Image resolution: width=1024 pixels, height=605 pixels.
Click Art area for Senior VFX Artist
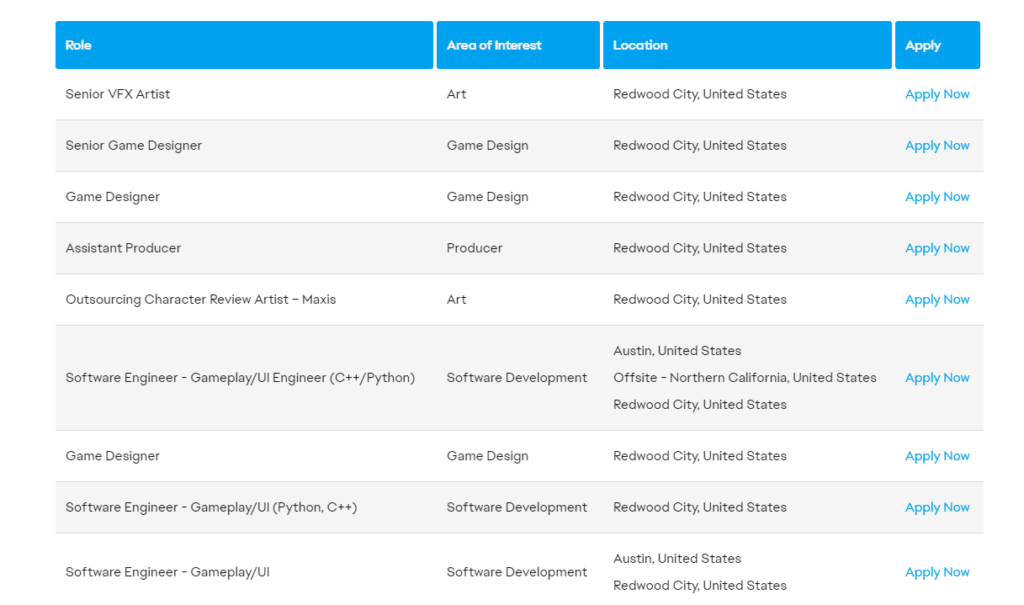[456, 94]
